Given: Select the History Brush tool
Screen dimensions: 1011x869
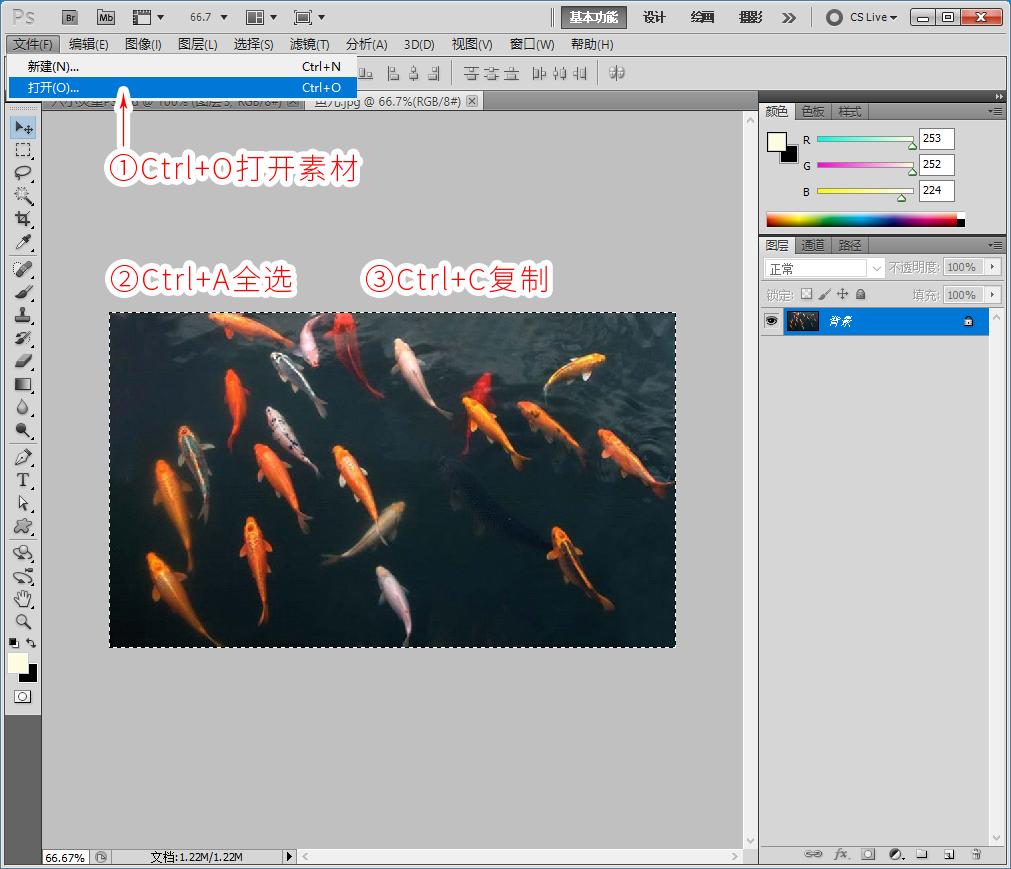Looking at the screenshot, I should pos(23,338).
